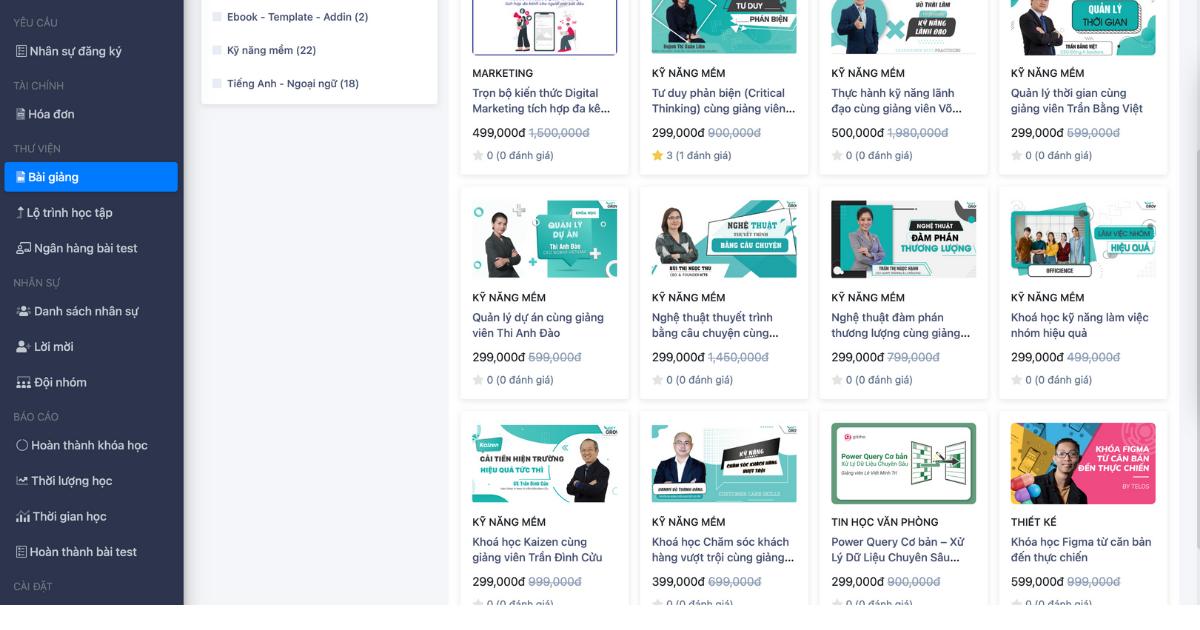Image resolution: width=1200 pixels, height=630 pixels.
Task: Open Khoá học kỹ năng làm việc nhóm
Action: click(x=1080, y=325)
